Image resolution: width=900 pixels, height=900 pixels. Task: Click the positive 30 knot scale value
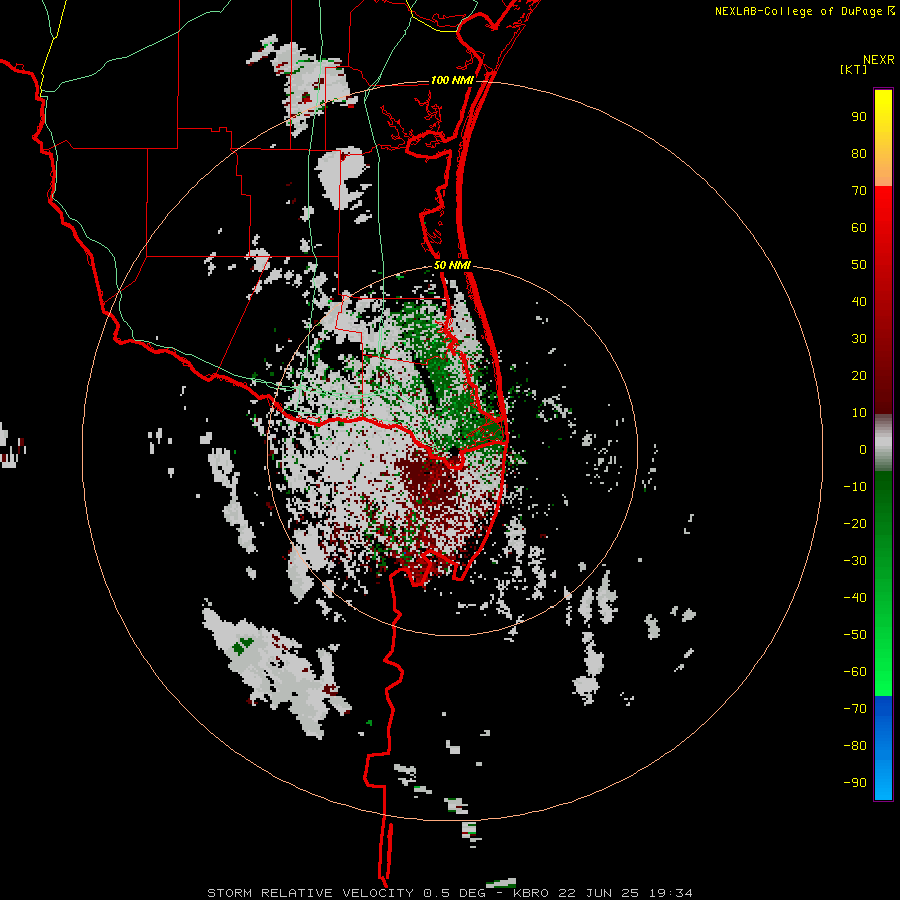pos(859,339)
